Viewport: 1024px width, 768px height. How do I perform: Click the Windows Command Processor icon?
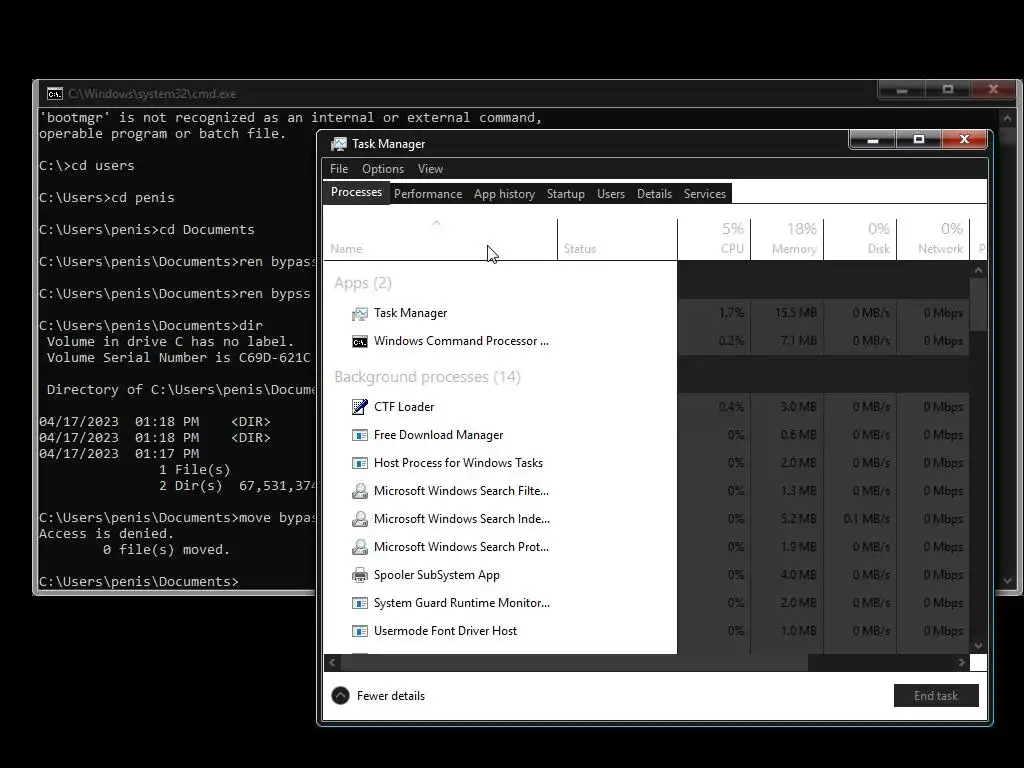pyautogui.click(x=359, y=342)
